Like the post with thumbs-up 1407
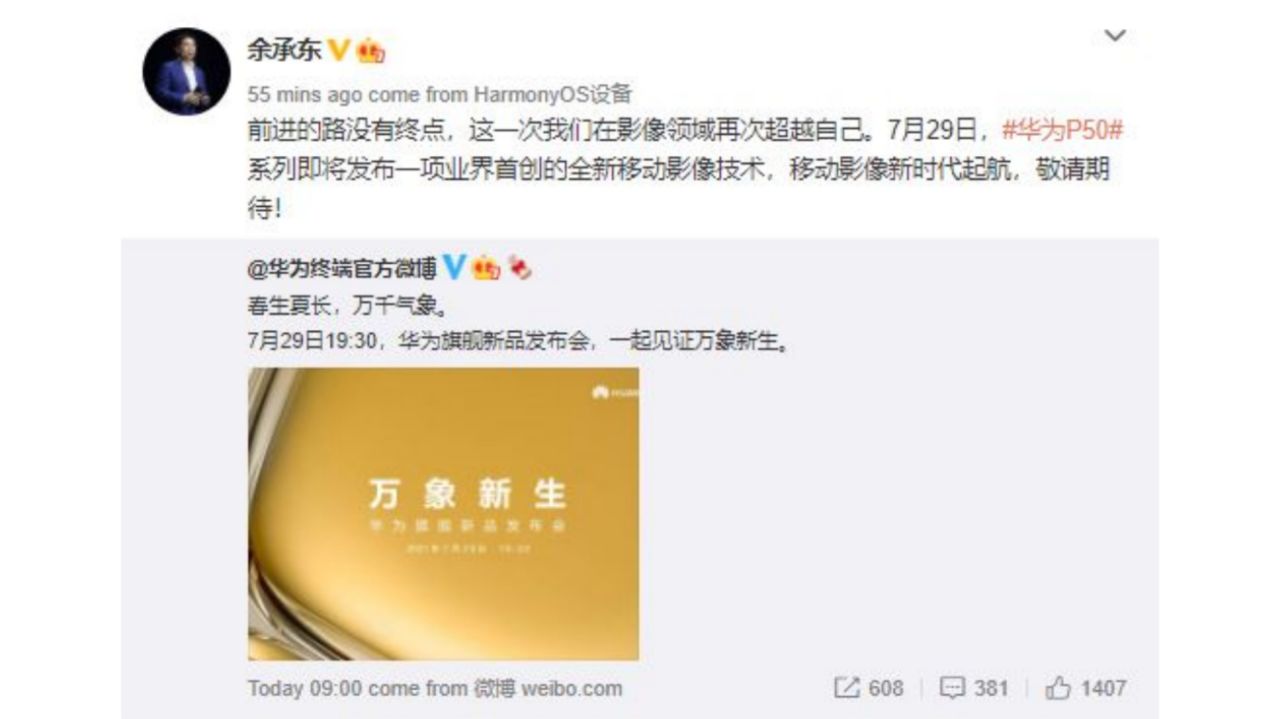 click(1086, 688)
